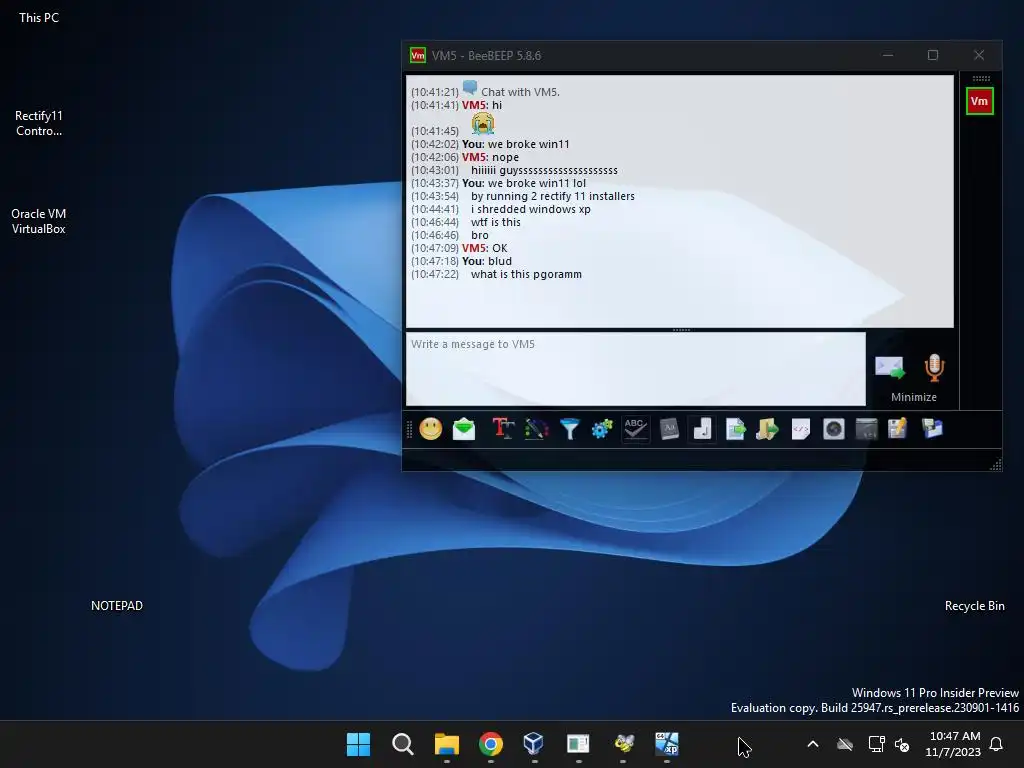Viewport: 1024px width, 768px height.
Task: Click the "wtf is this" message
Action: pyautogui.click(x=496, y=222)
